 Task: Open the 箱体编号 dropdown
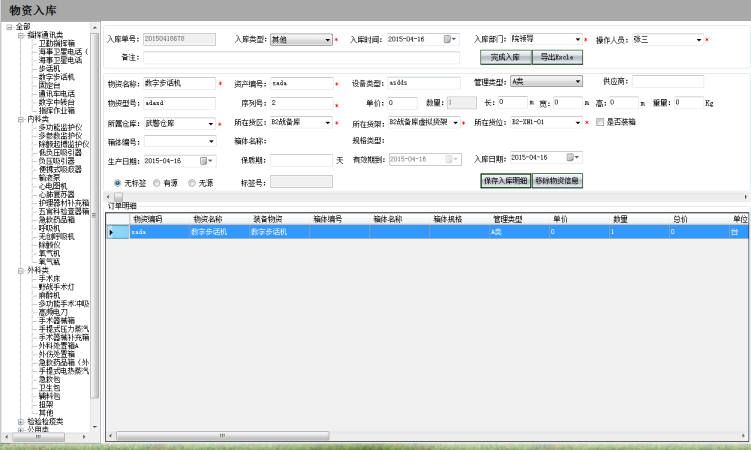(x=211, y=141)
